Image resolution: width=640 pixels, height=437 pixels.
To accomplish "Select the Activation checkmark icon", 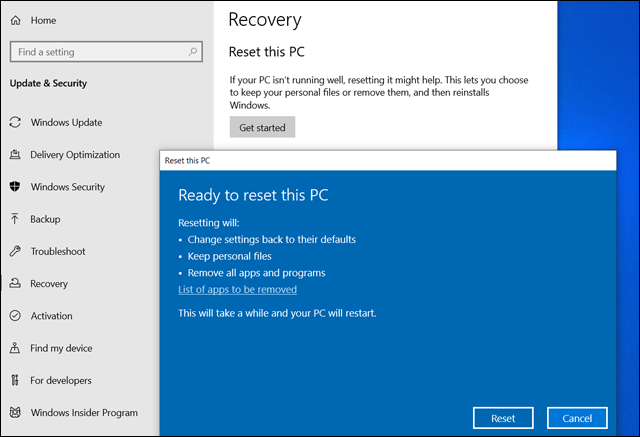I will click(x=15, y=315).
